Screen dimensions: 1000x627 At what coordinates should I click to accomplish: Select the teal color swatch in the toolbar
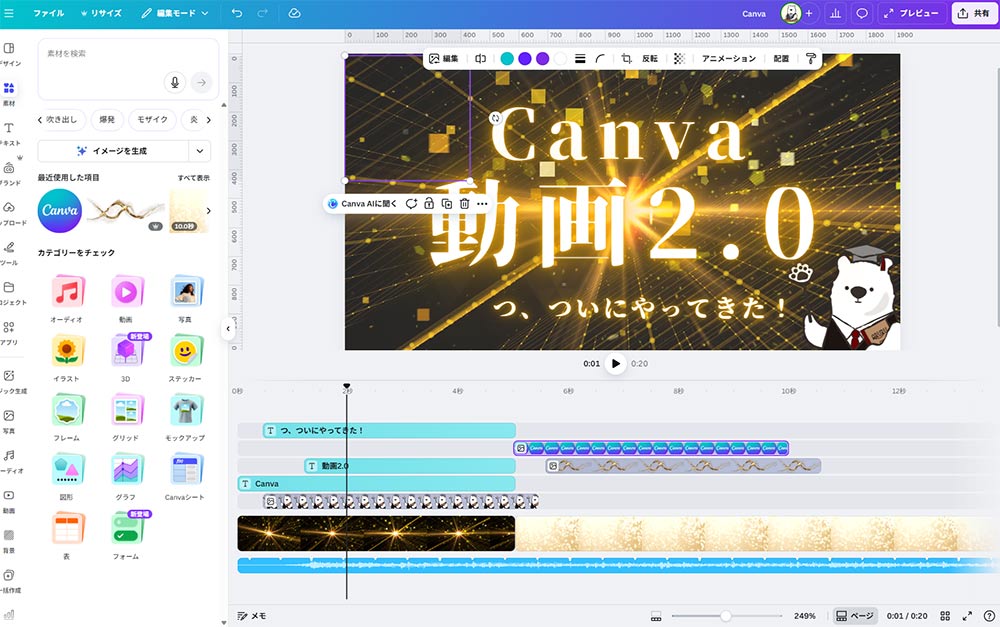pos(507,59)
